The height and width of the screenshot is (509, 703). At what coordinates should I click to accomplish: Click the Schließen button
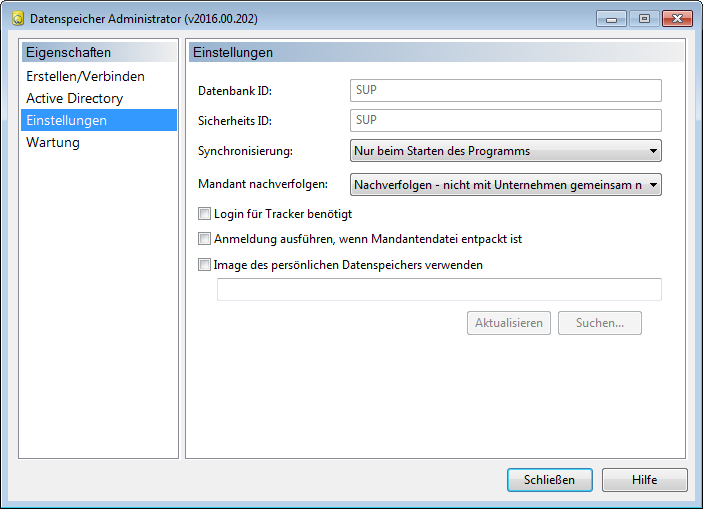(550, 480)
